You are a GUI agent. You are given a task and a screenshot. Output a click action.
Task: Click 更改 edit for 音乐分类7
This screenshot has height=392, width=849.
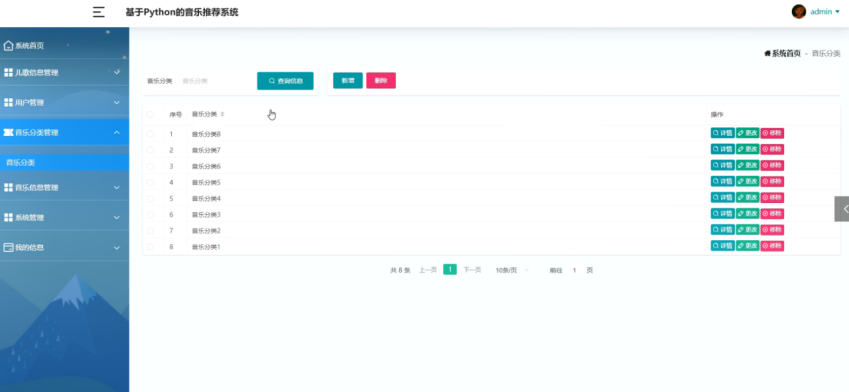coord(747,149)
